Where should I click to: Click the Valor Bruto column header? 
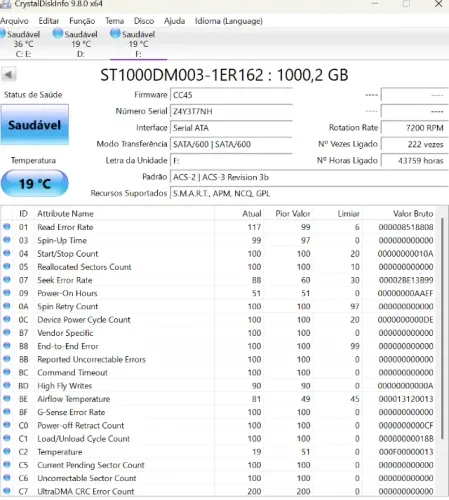click(399, 214)
